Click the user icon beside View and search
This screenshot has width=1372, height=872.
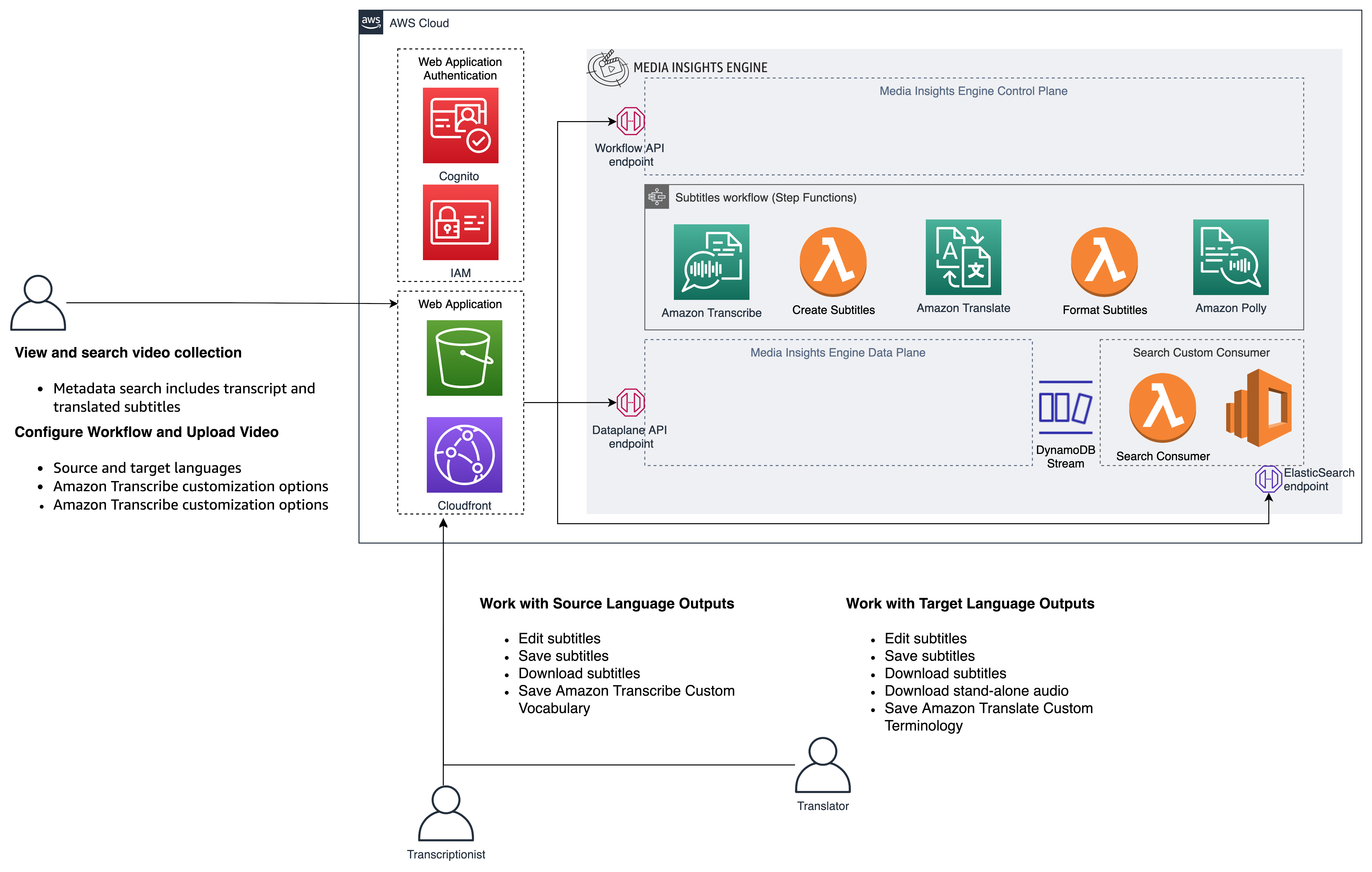[x=38, y=303]
